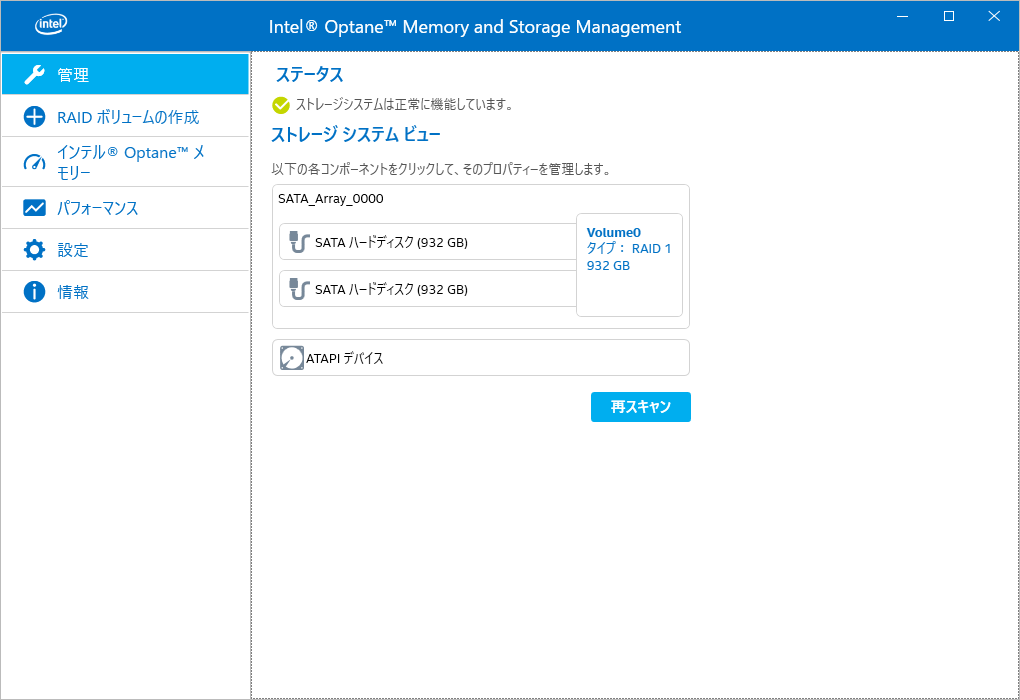Click the green check status icon
Viewport: 1020px width, 700px height.
pyautogui.click(x=281, y=105)
